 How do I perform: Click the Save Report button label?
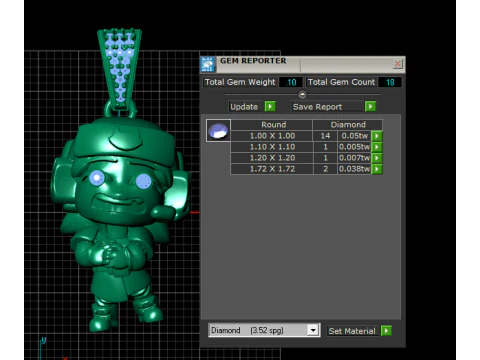pos(317,107)
